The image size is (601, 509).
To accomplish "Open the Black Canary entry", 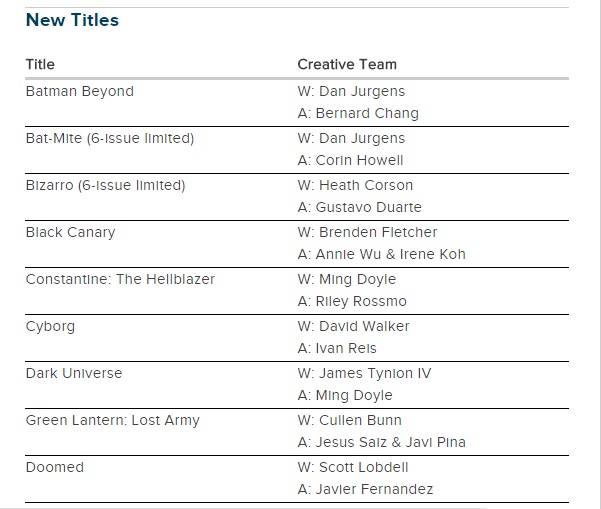I will click(70, 232).
